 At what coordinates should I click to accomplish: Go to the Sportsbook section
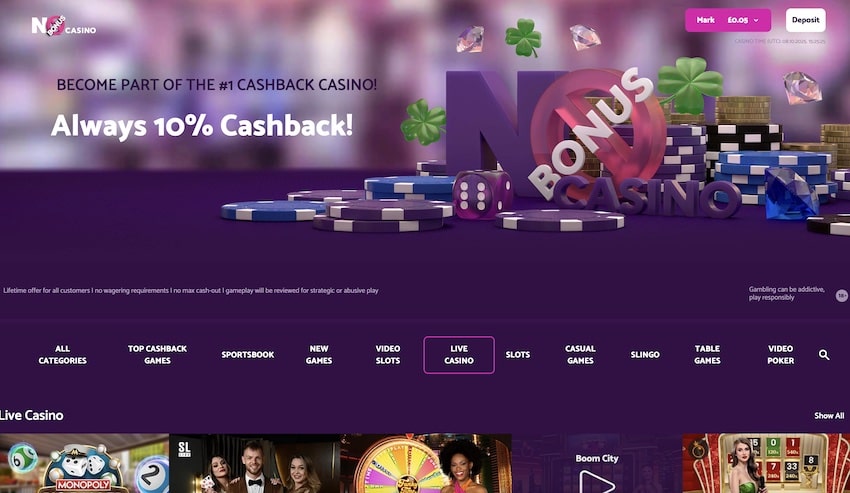(x=247, y=355)
